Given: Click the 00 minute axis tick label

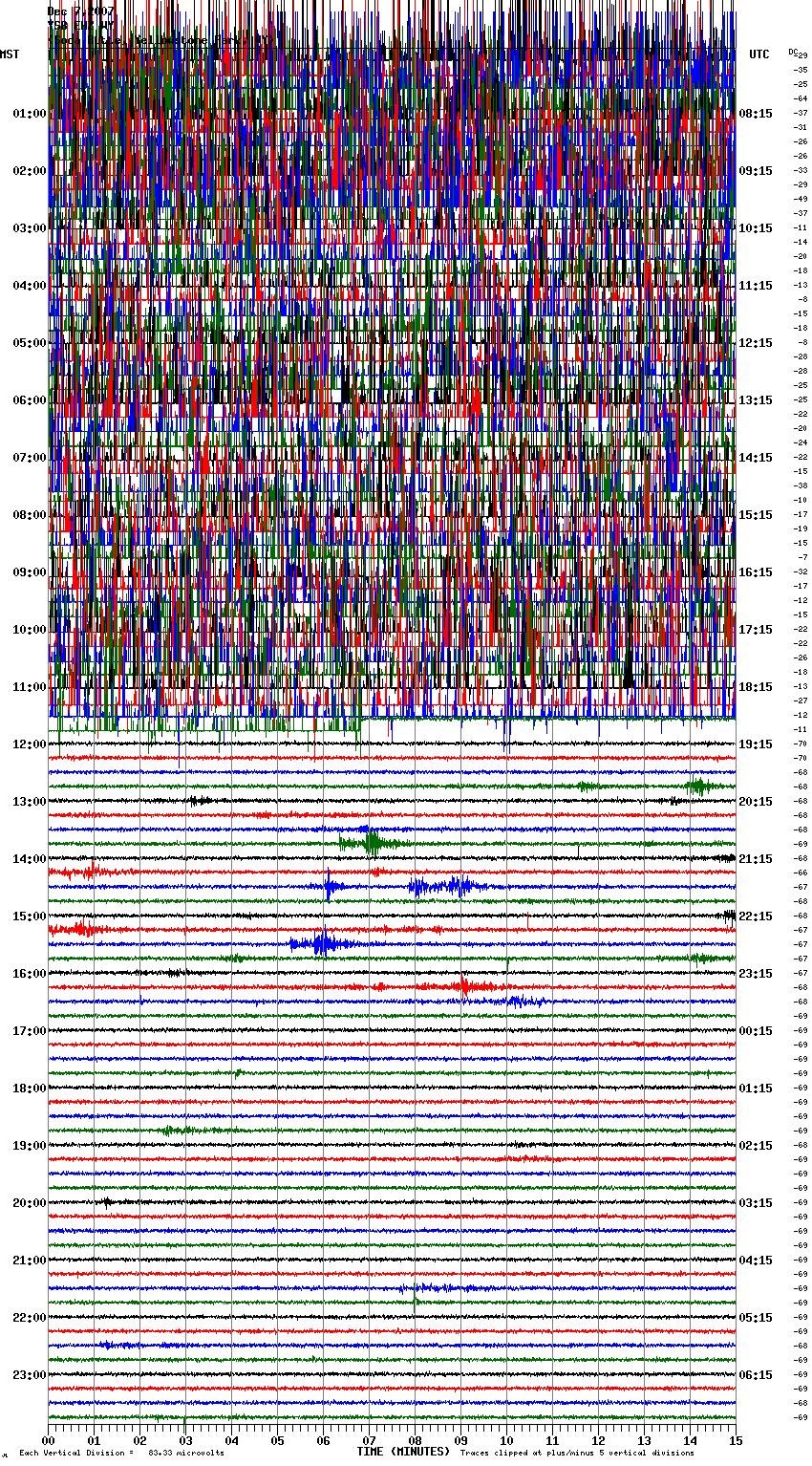Looking at the screenshot, I should point(48,1440).
